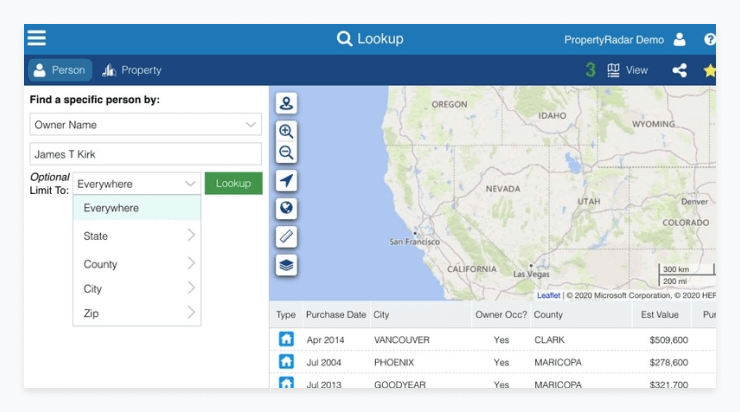Expand the Zip submenu option
The width and height of the screenshot is (740, 412).
[x=137, y=313]
